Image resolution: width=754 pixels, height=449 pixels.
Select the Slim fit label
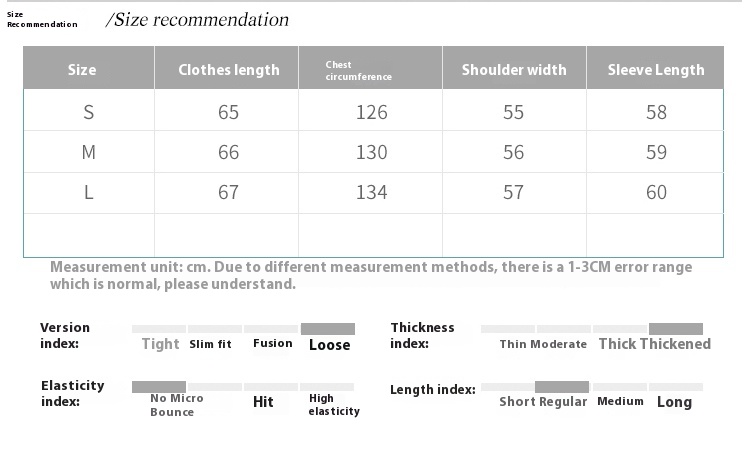[210, 344]
